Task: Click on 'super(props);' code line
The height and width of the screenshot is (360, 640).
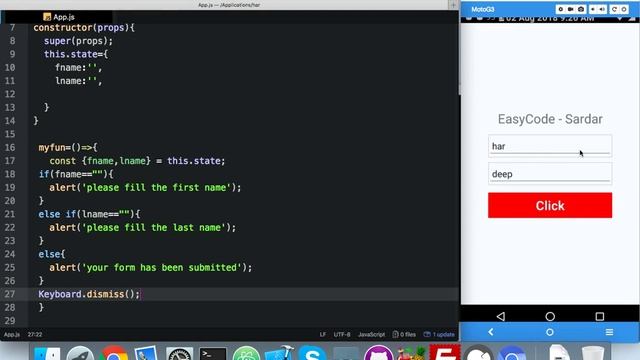Action: (78, 41)
